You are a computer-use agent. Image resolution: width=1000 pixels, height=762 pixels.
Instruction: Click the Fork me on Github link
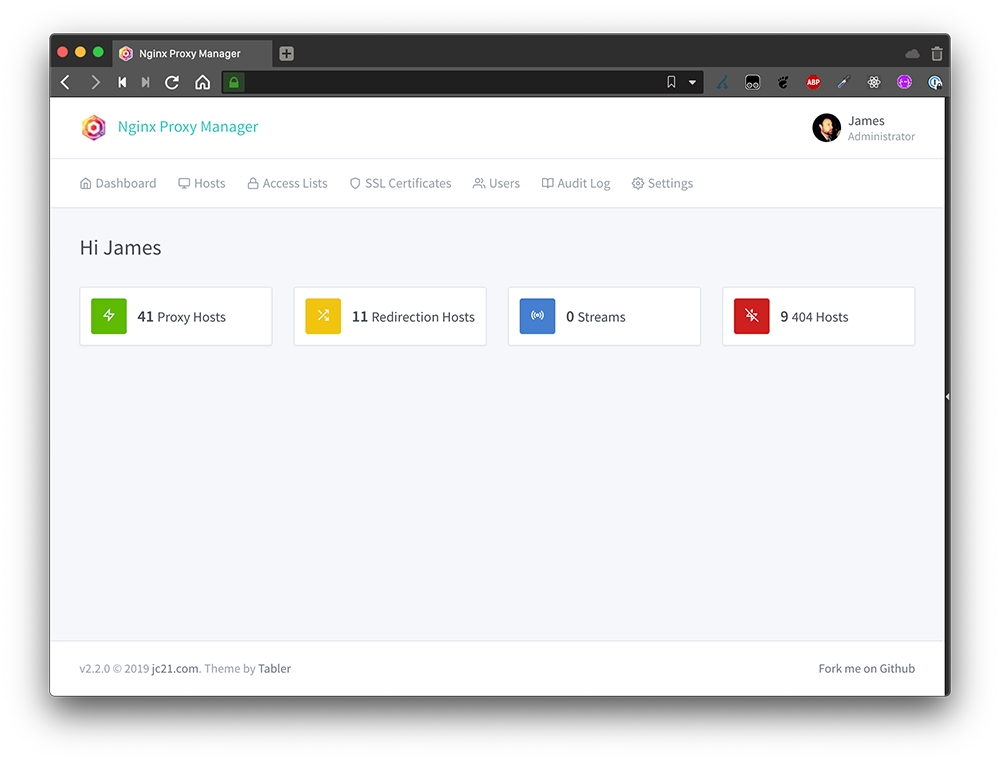tap(866, 668)
